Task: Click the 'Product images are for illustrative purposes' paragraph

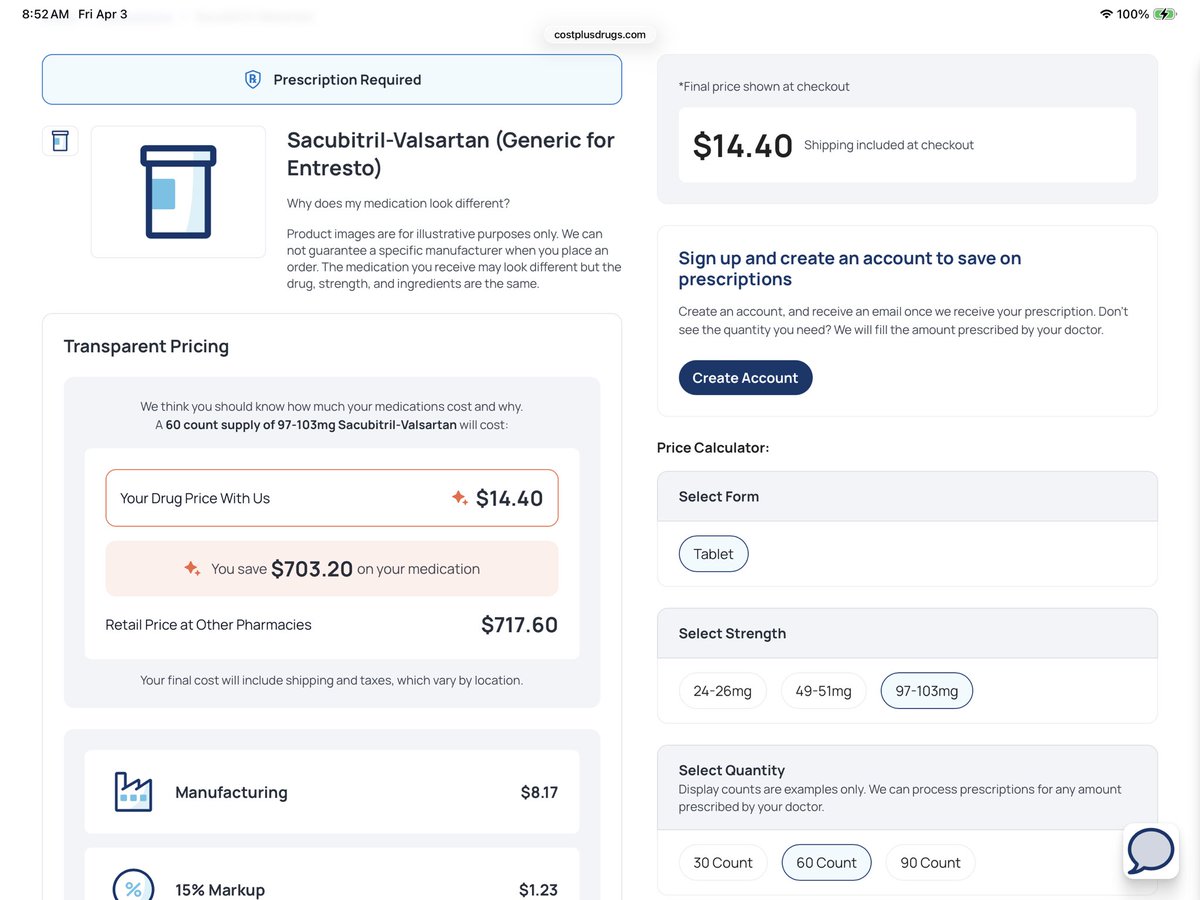Action: coord(454,258)
